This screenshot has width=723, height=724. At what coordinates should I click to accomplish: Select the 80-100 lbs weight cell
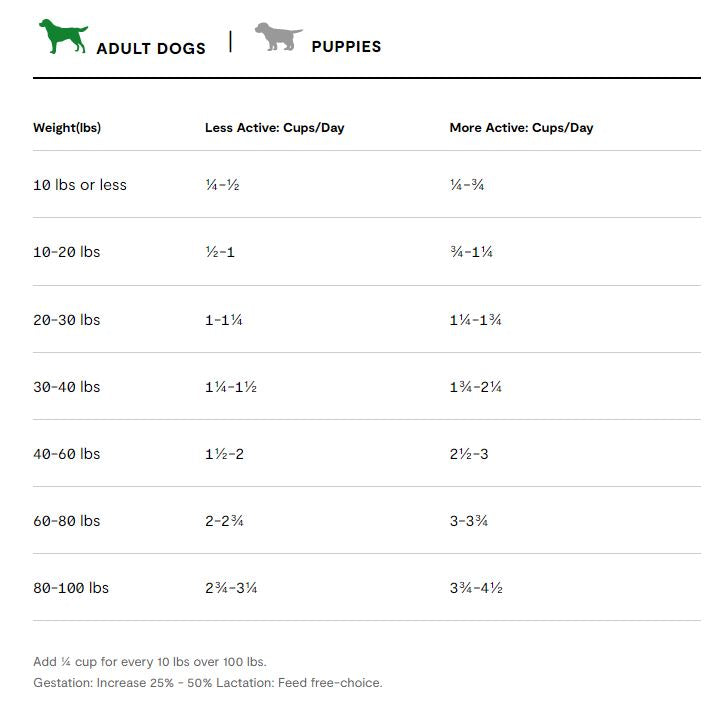71,588
